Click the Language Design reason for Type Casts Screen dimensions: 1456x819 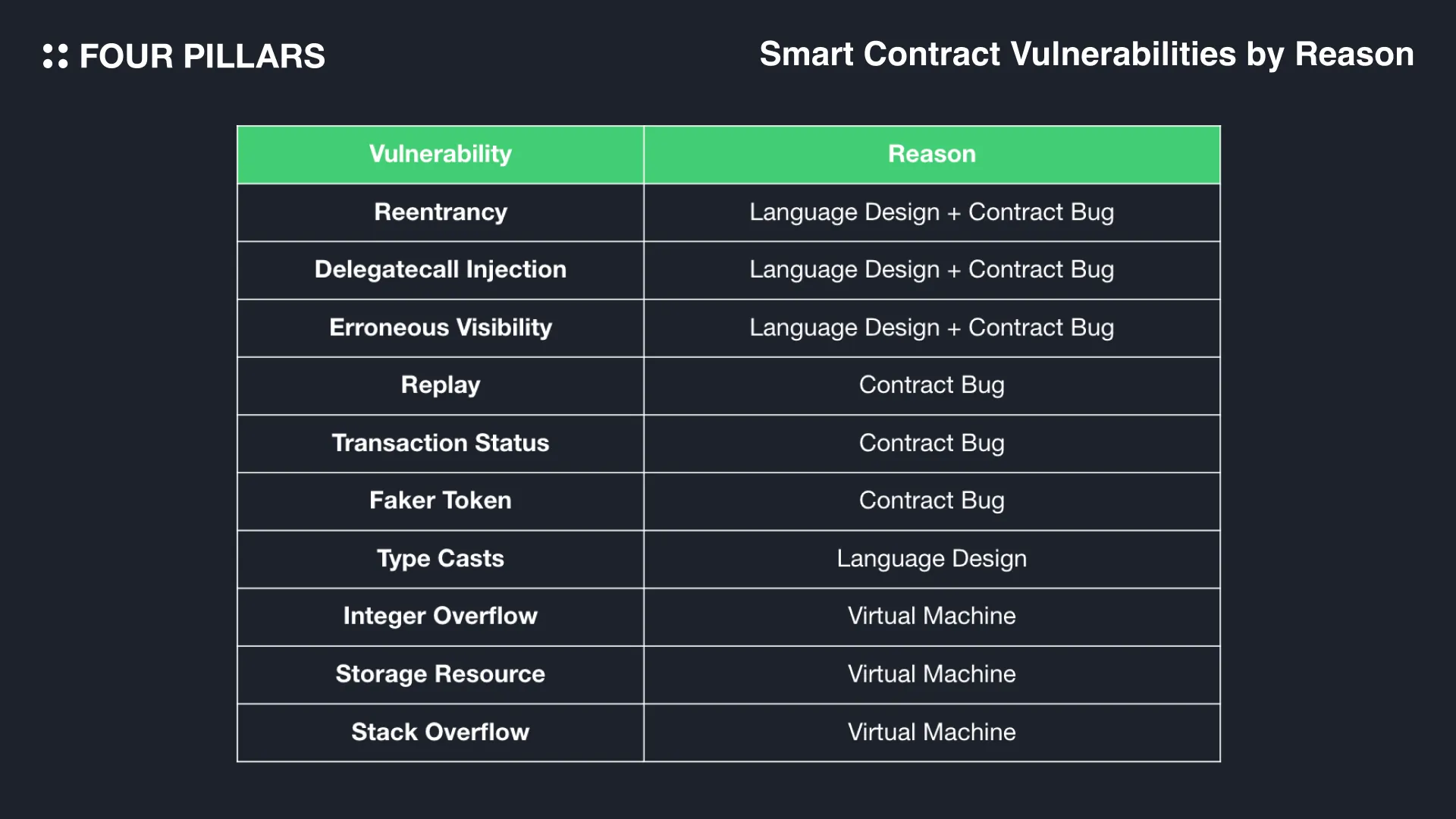coord(932,559)
